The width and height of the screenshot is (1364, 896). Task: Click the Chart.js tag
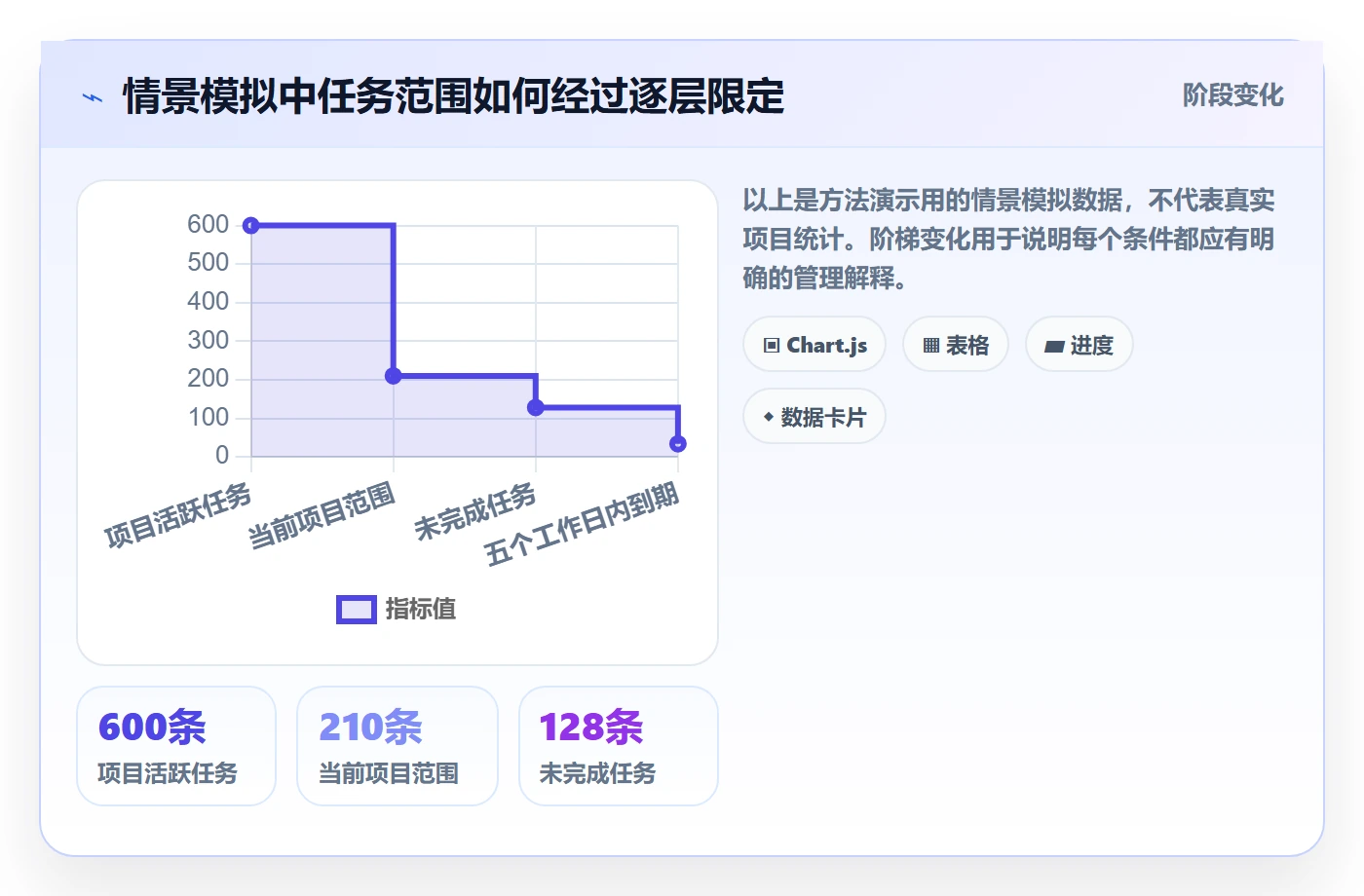tap(815, 345)
